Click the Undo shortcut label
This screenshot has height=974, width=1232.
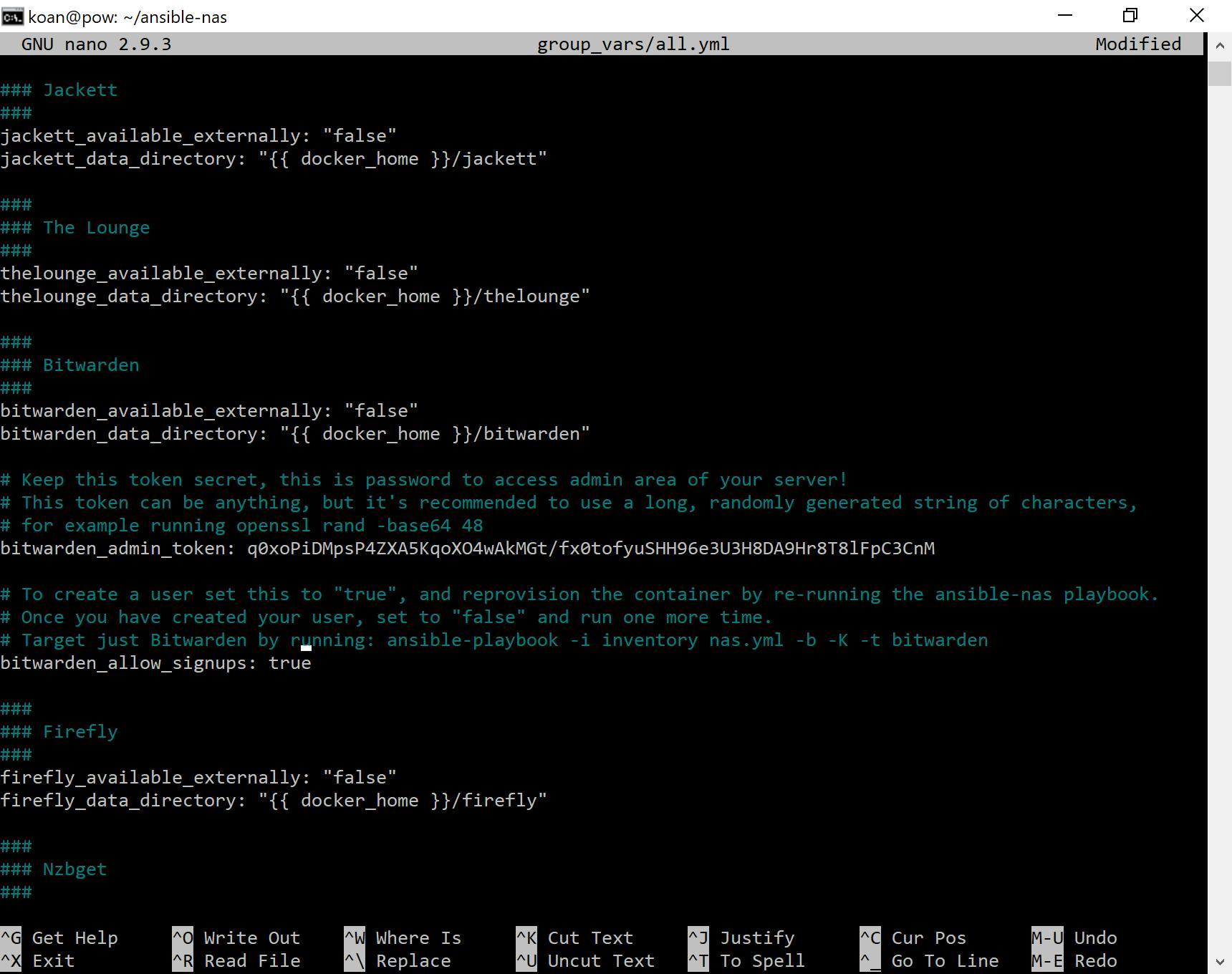click(x=1095, y=938)
